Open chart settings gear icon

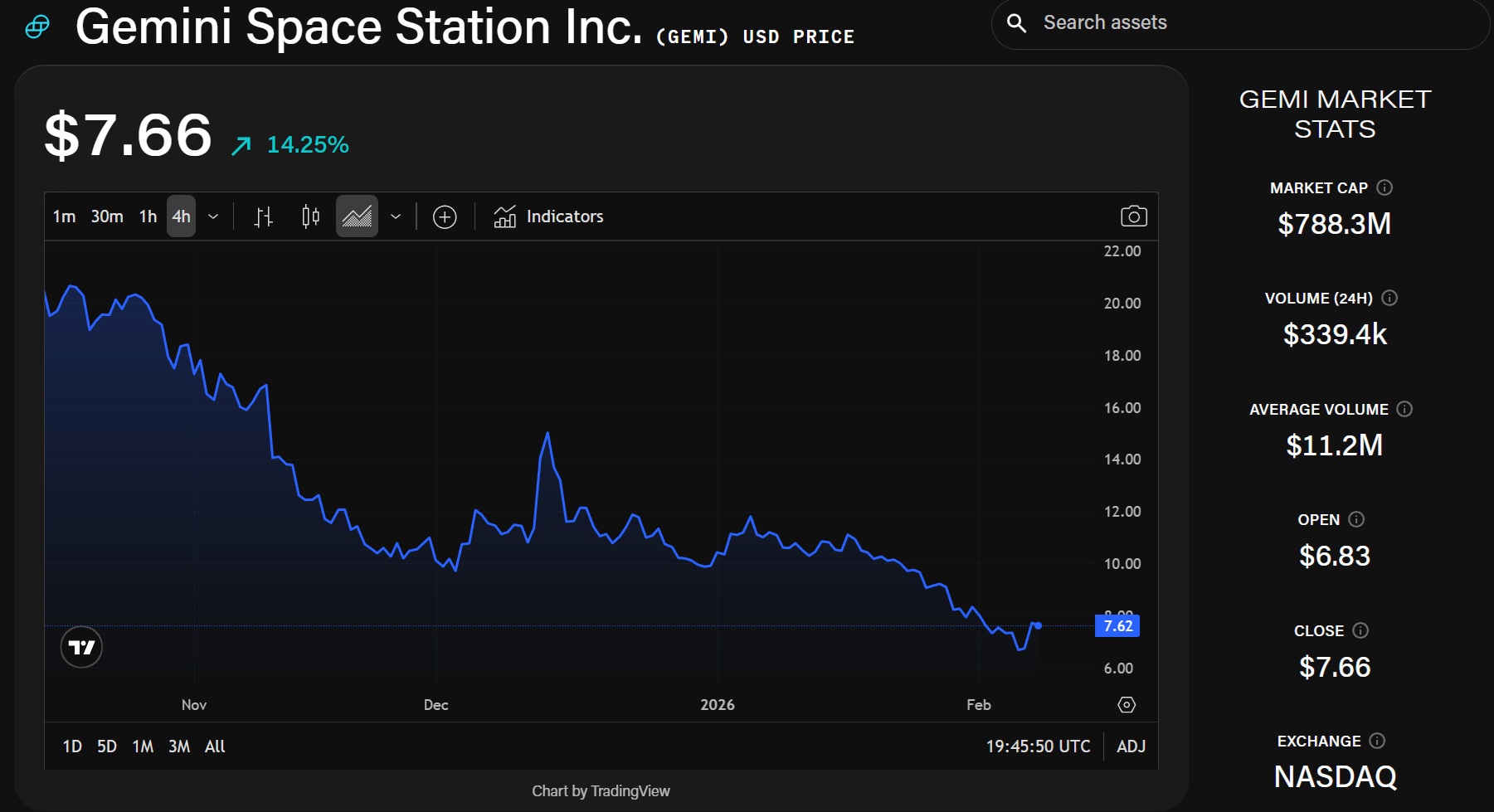(x=1126, y=705)
